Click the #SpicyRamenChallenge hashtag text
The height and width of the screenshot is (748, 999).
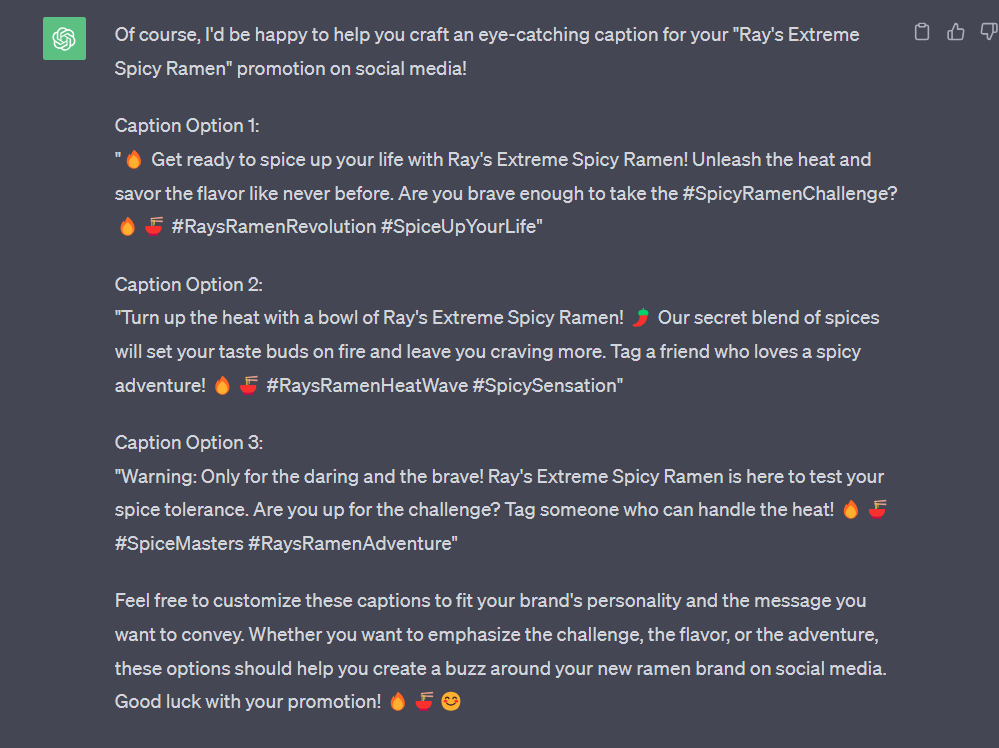click(789, 193)
